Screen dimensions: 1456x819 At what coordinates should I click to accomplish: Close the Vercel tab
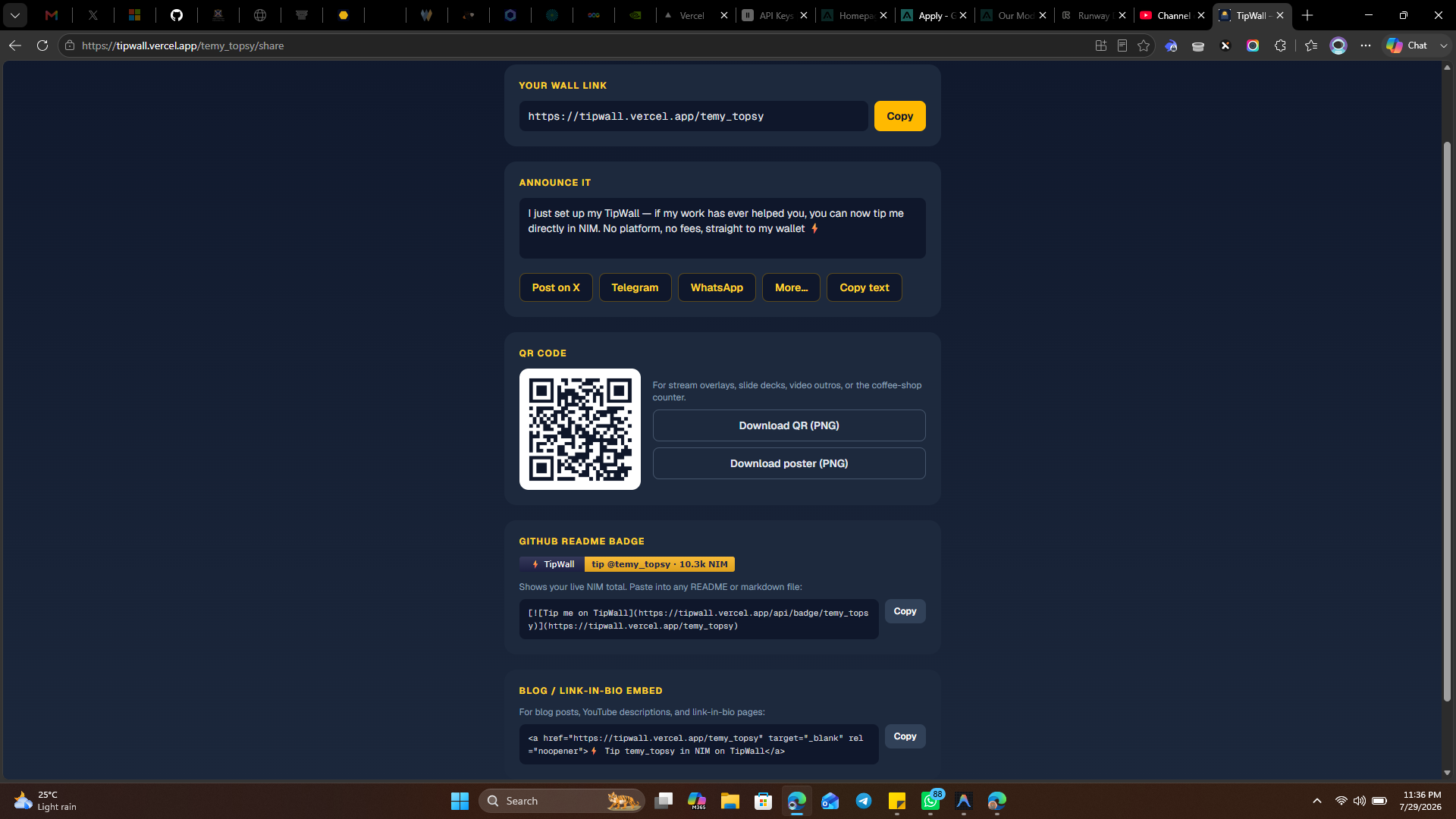[x=724, y=15]
